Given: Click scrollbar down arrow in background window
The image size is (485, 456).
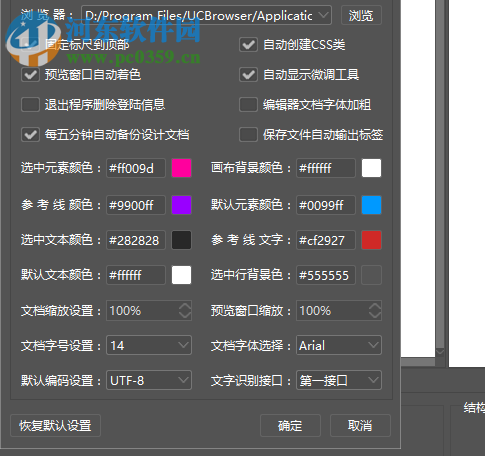Looking at the screenshot, I should (x=440, y=352).
